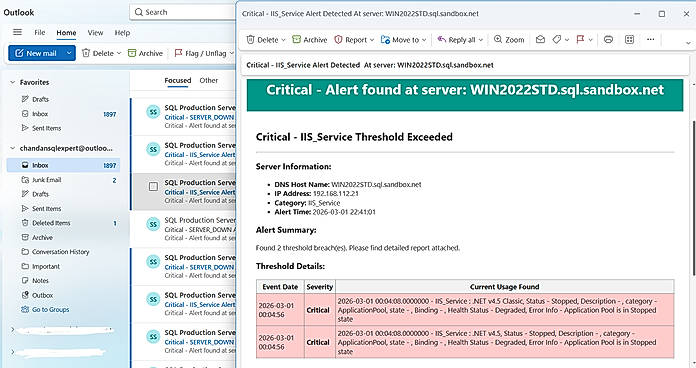Click Reply all in the message window
The height and width of the screenshot is (368, 696).
point(456,40)
